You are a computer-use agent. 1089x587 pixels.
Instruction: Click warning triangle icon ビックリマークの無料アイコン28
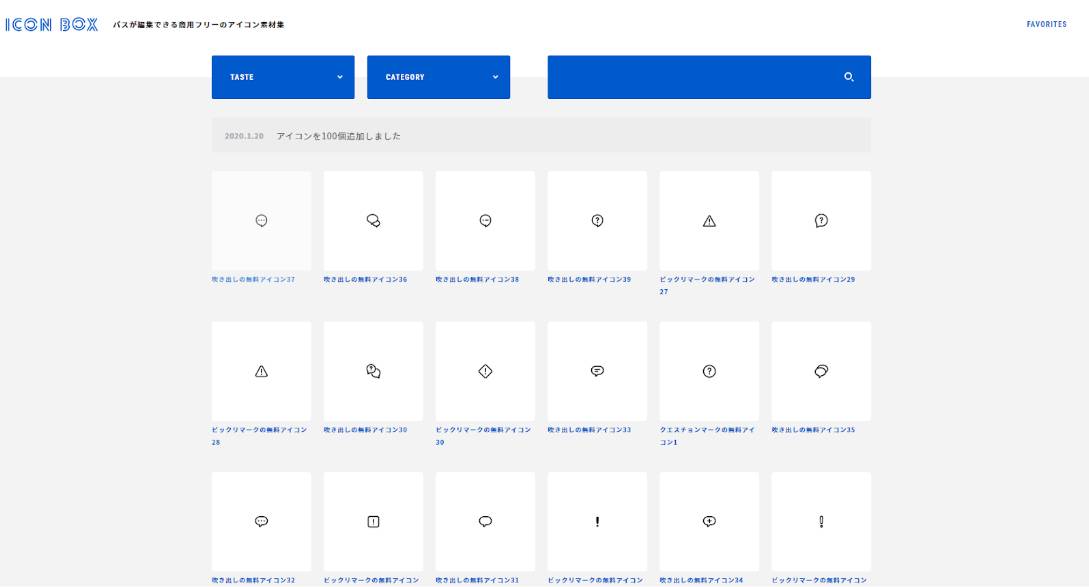point(261,371)
